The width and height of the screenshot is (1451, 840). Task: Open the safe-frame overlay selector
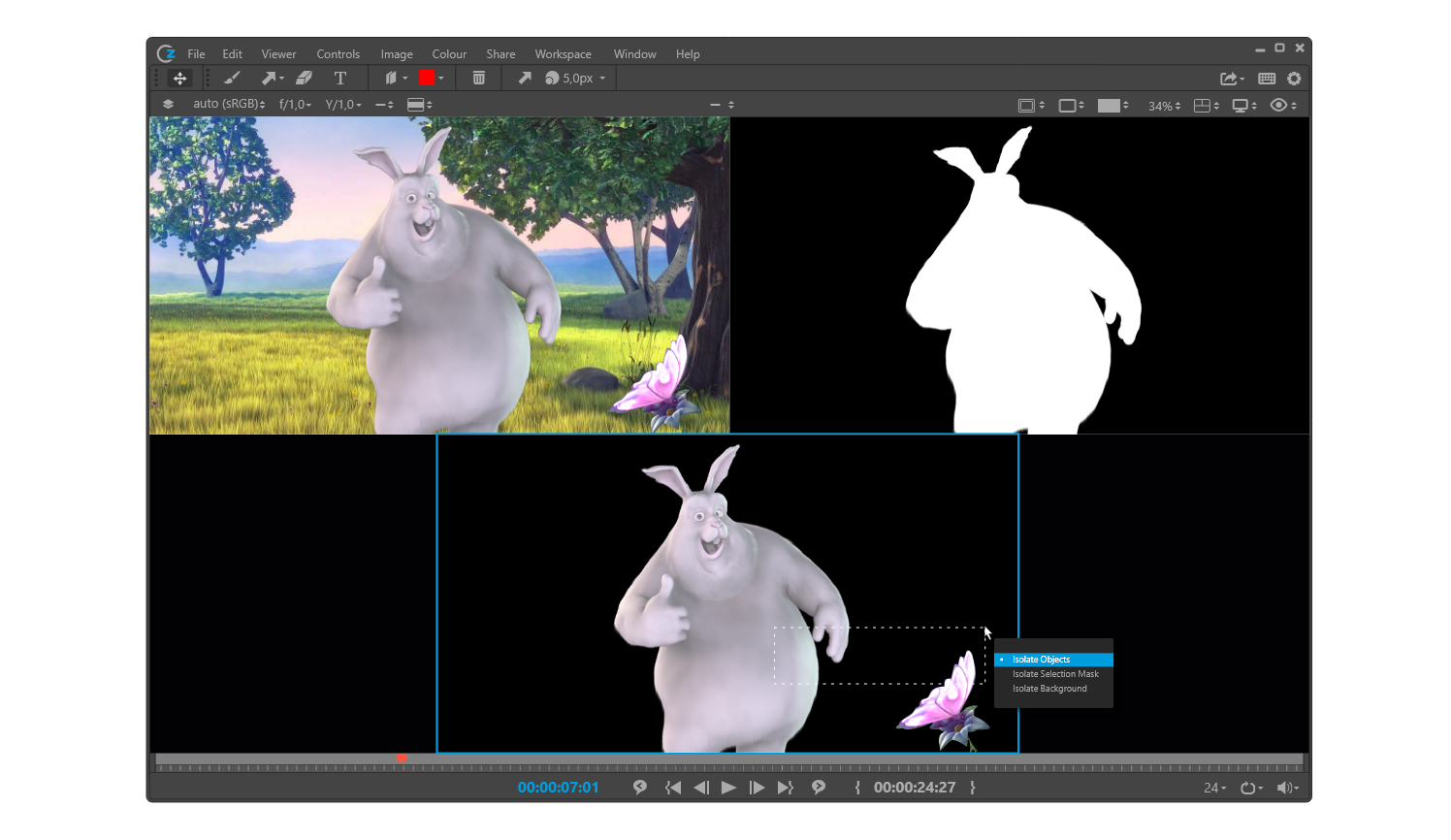(x=1031, y=106)
